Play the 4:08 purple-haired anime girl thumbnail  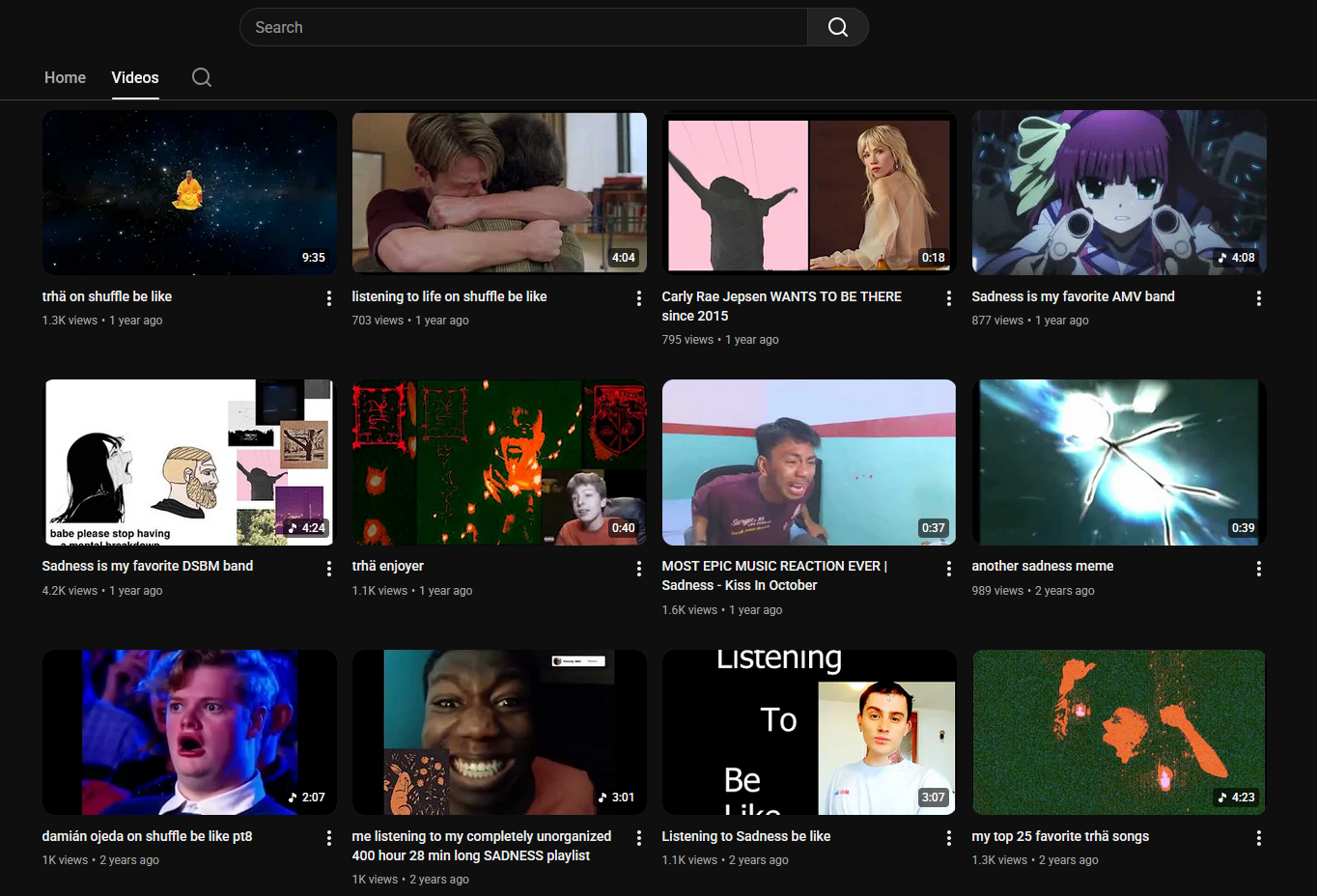[1119, 192]
